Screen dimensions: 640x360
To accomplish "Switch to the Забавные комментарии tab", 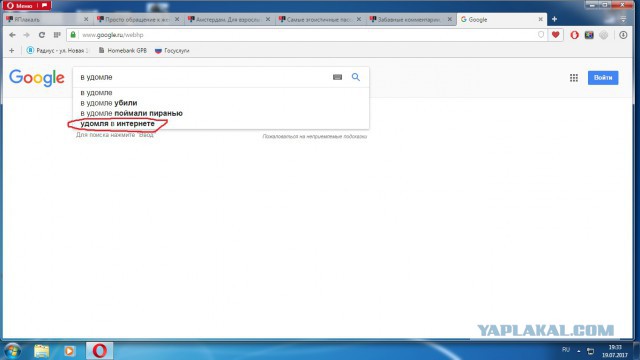I will pos(406,20).
